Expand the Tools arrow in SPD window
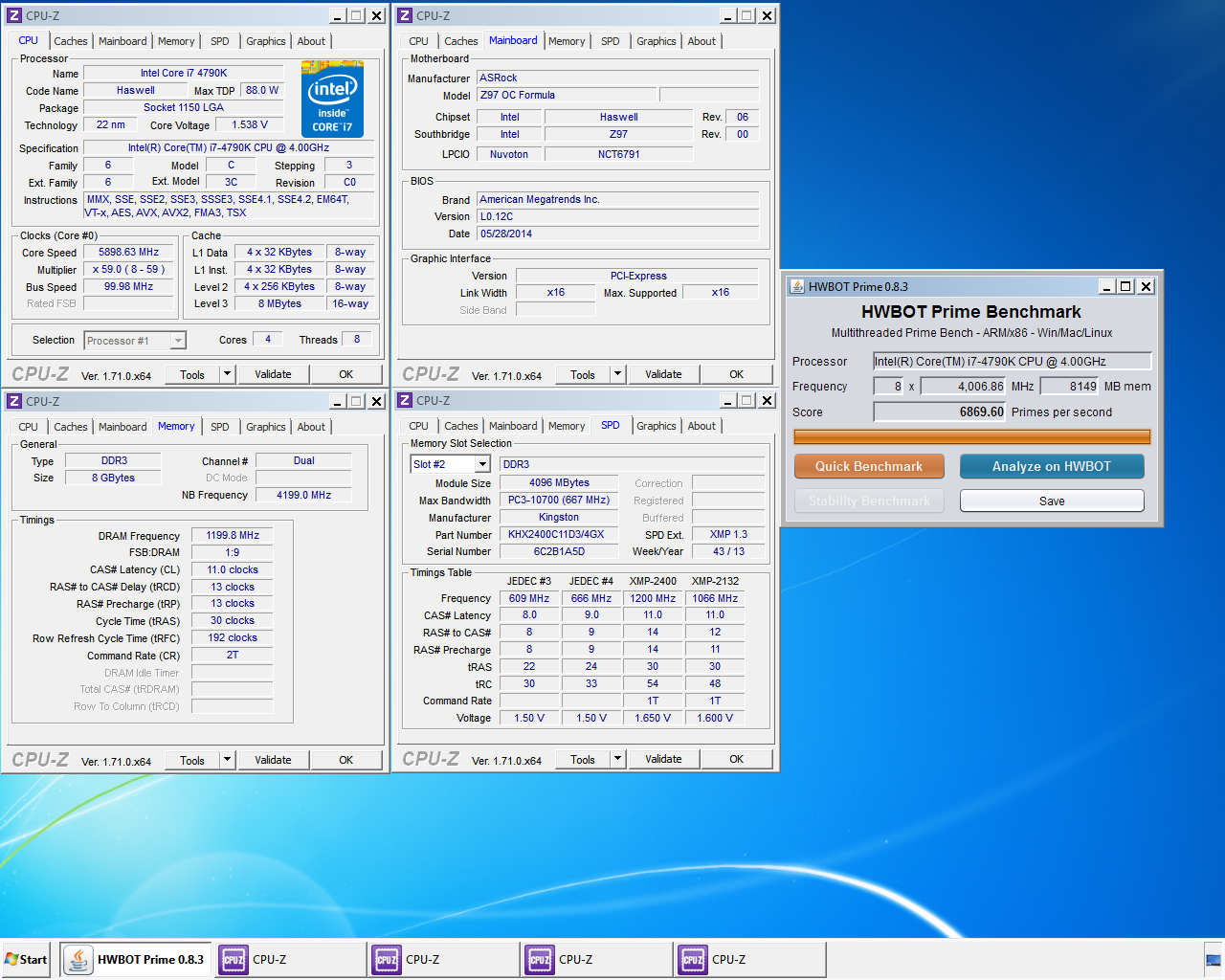1225x980 pixels. (x=617, y=759)
